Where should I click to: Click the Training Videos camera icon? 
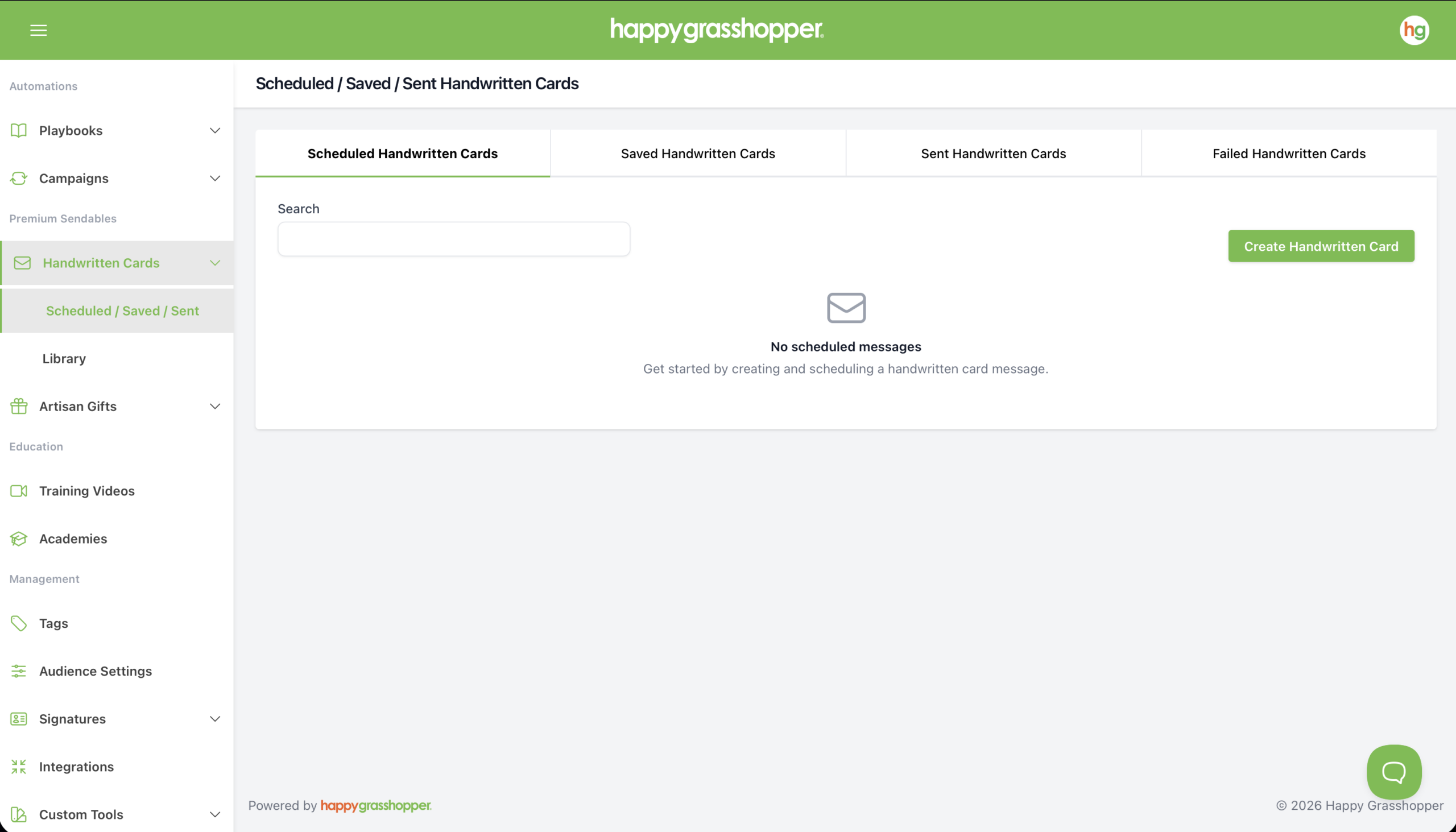(x=19, y=491)
